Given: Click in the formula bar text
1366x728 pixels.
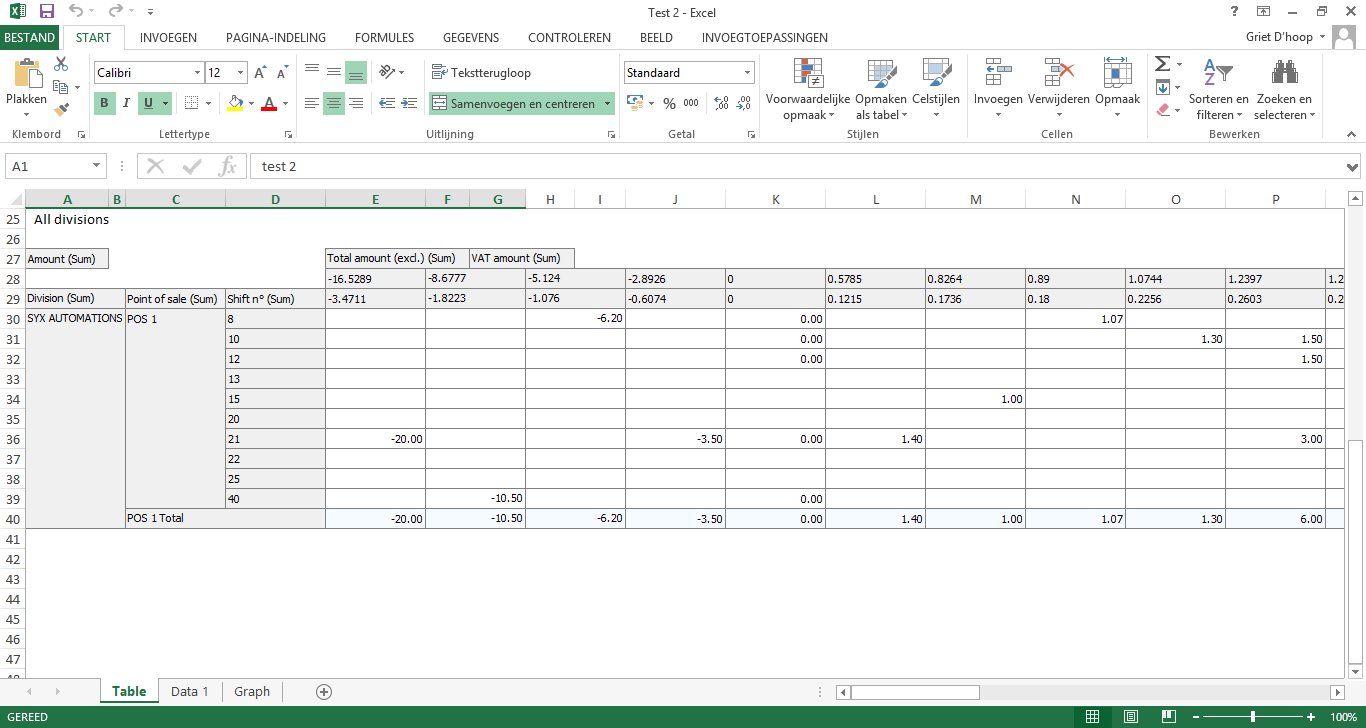Looking at the screenshot, I should pyautogui.click(x=700, y=167).
